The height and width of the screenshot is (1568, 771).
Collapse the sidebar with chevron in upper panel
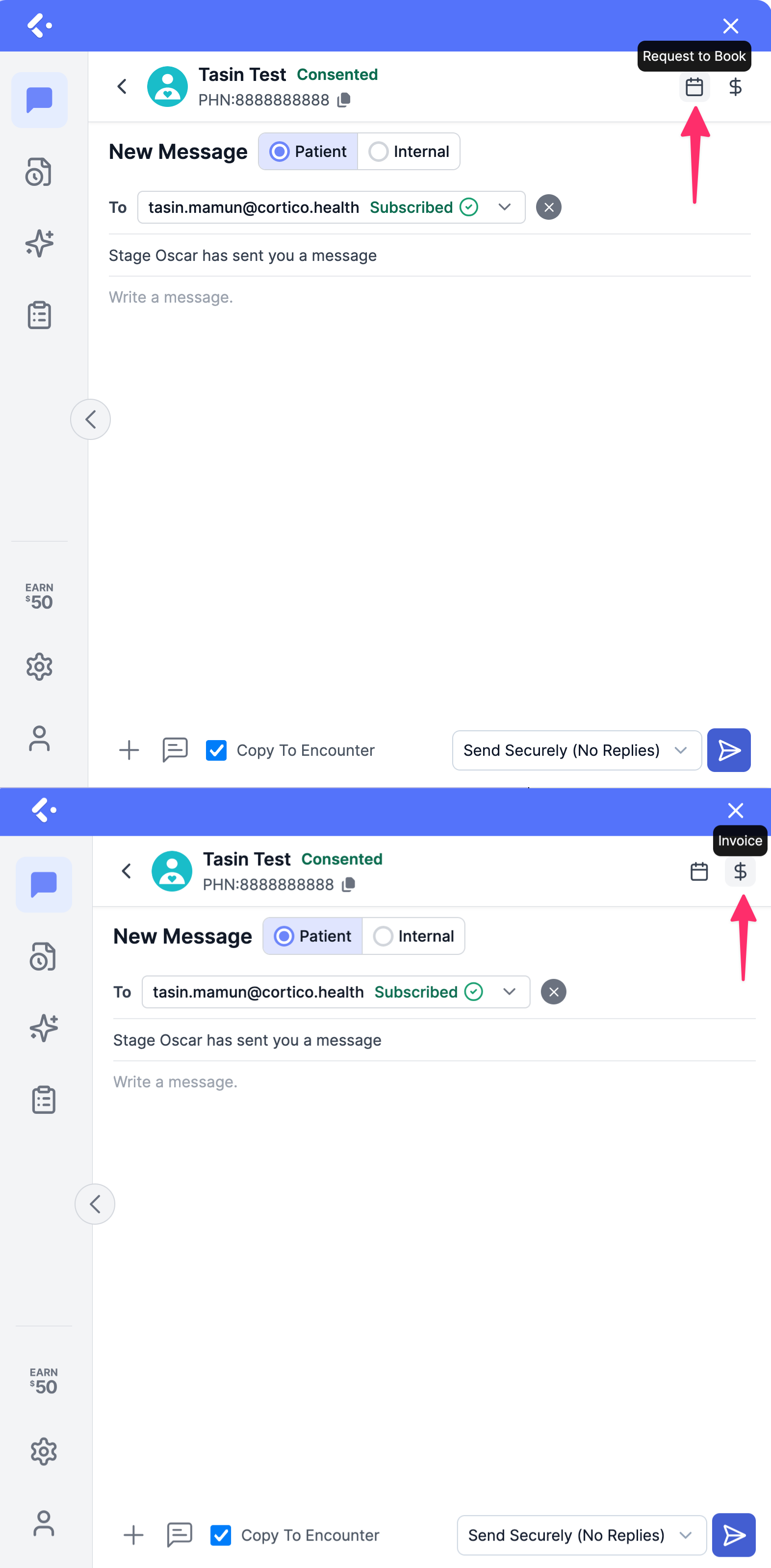[91, 419]
